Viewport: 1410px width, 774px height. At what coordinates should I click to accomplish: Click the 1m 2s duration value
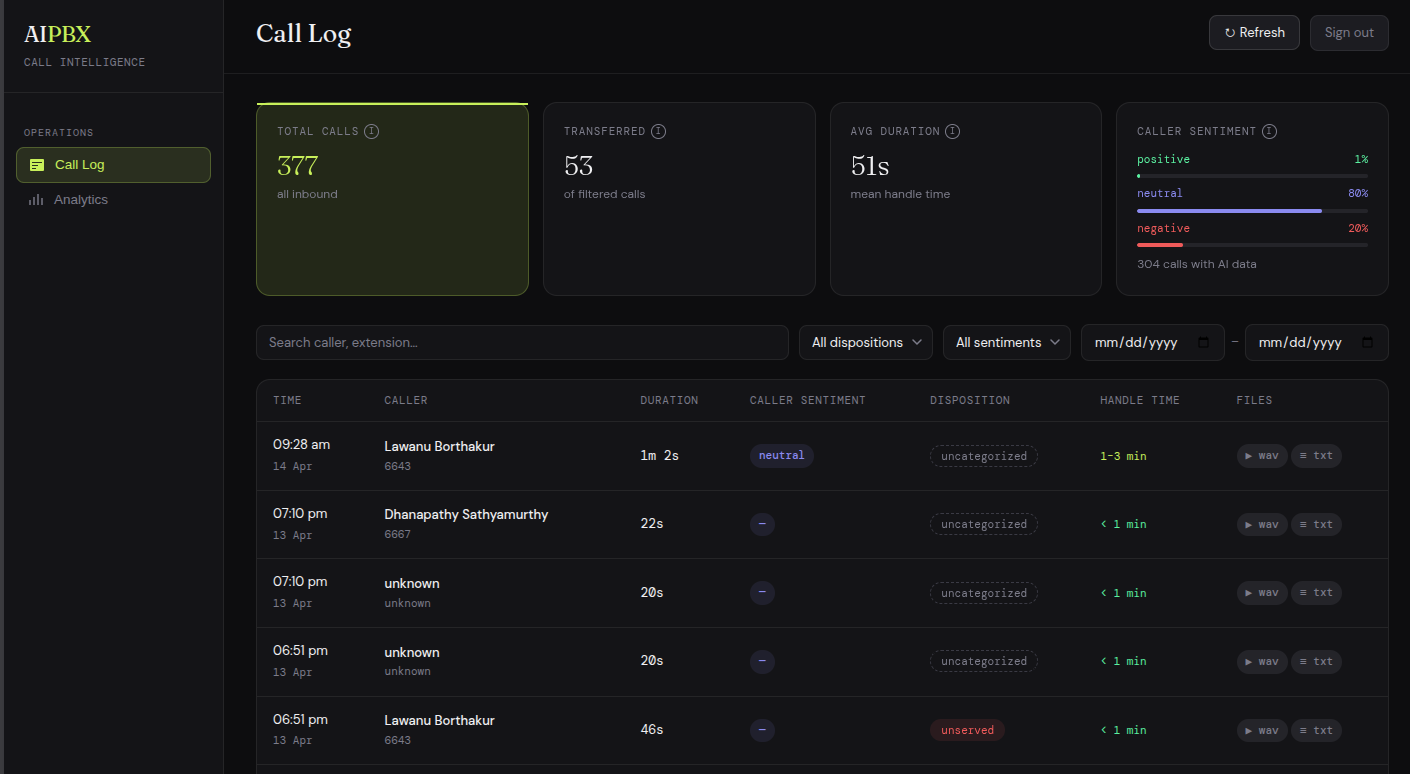click(659, 456)
